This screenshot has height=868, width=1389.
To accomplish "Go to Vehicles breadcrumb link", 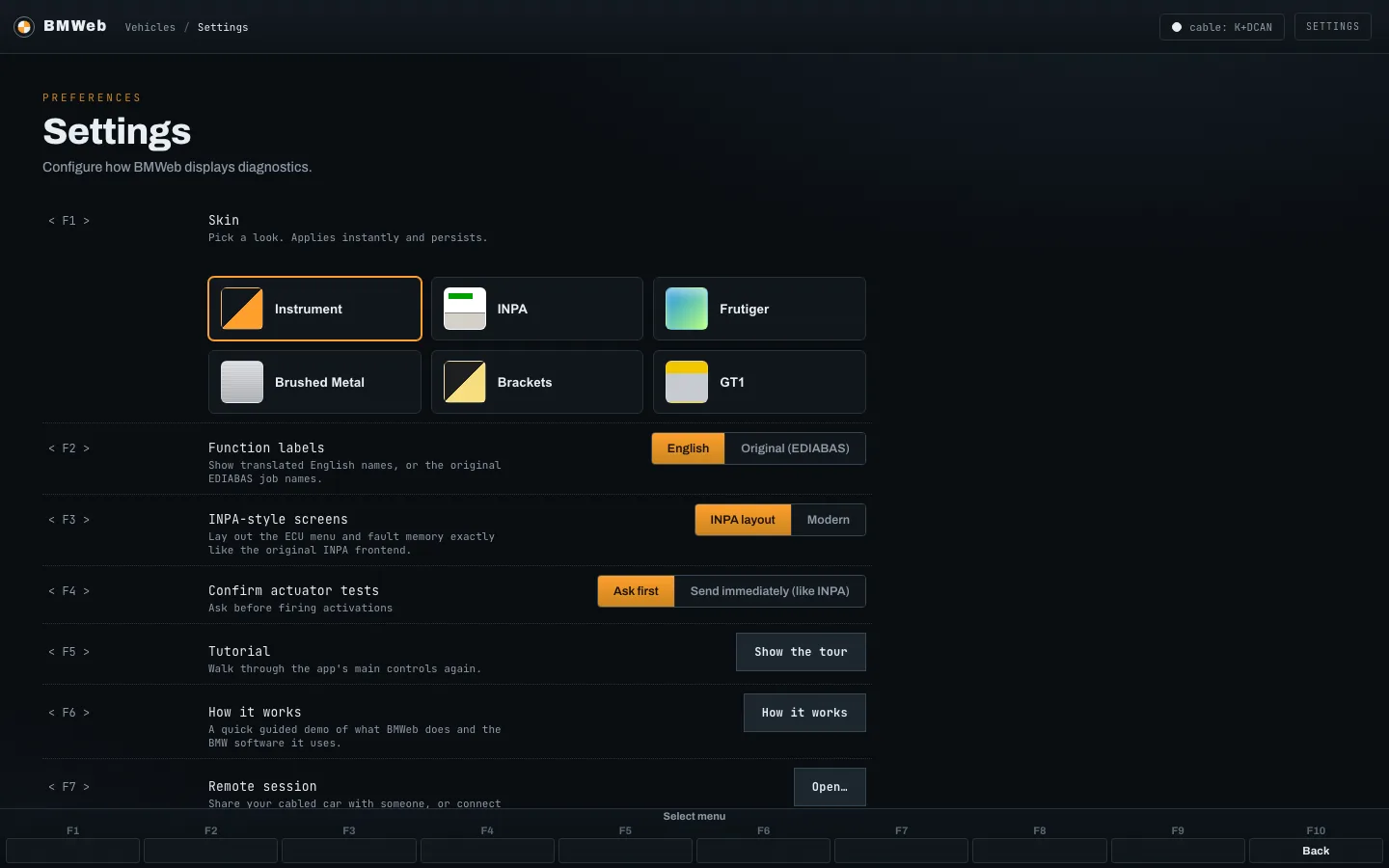I will coord(150,27).
